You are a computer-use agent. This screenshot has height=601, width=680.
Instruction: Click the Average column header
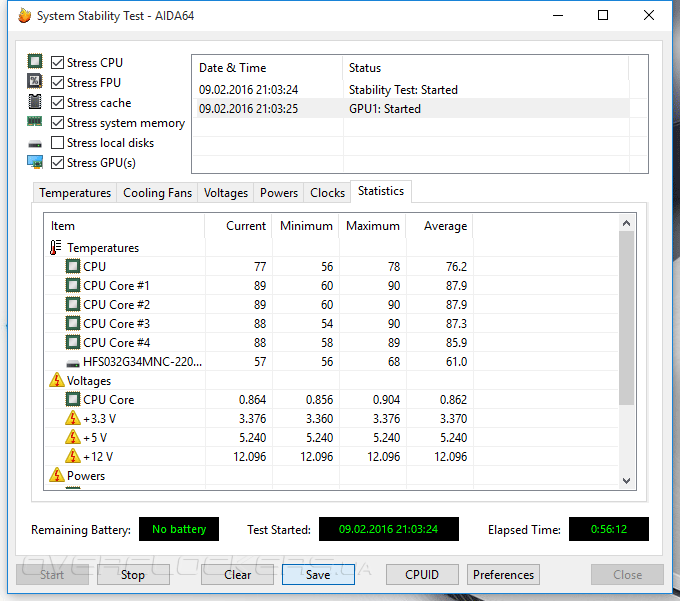(x=439, y=226)
